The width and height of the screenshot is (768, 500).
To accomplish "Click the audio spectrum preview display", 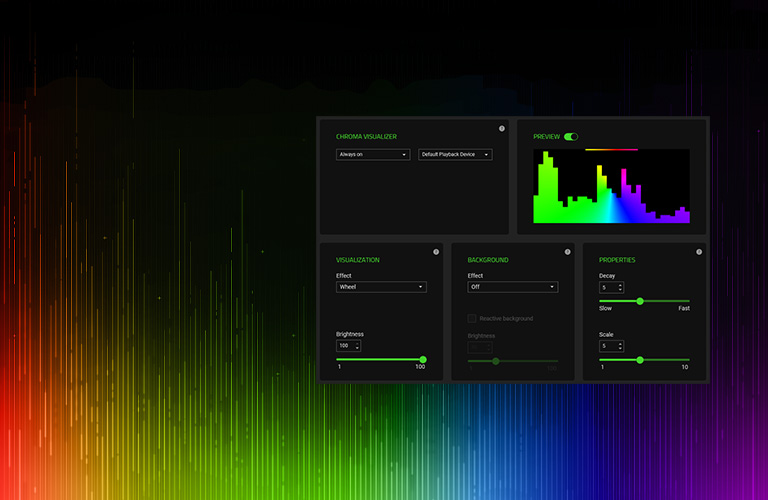I will (611, 186).
